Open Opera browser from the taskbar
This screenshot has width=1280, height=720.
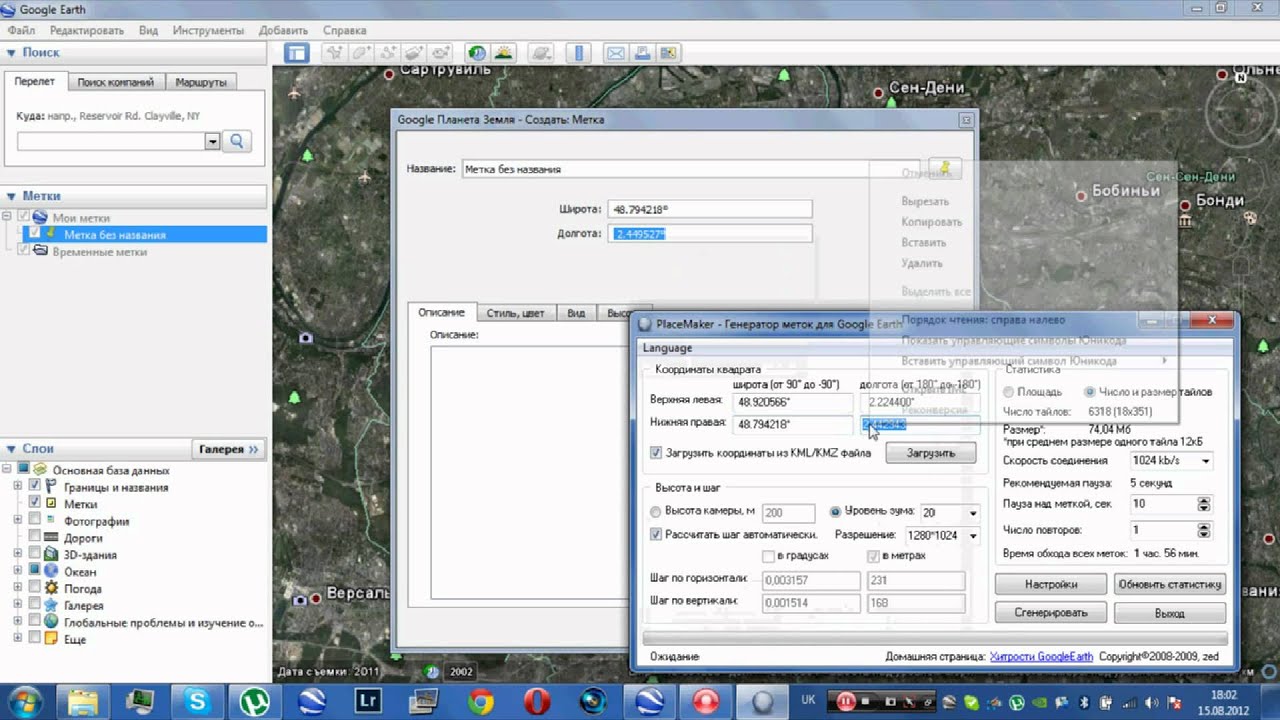tap(537, 701)
